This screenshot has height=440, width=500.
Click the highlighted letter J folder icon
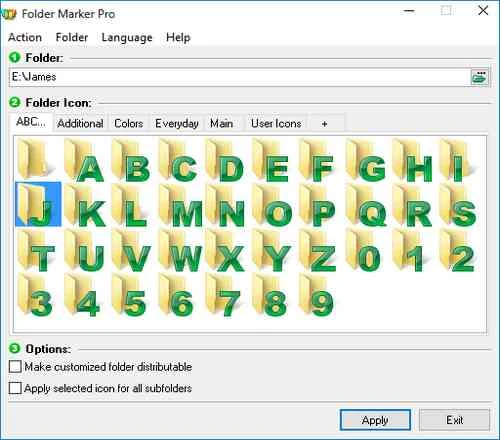click(38, 204)
